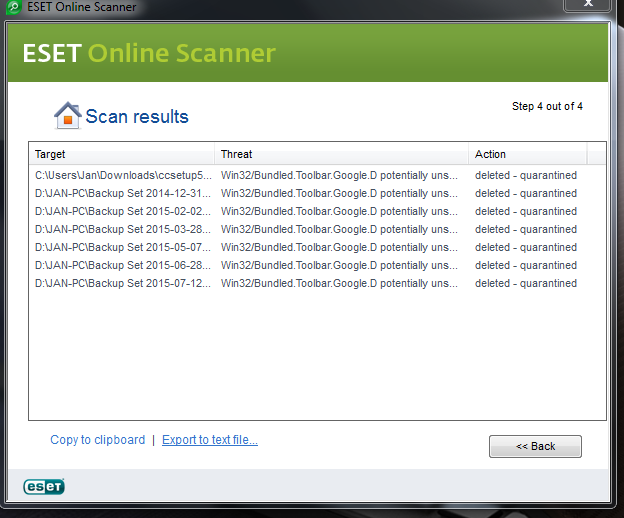Click 'deleted - quarantined' in Backup Set 2015-06-28 row
This screenshot has height=518, width=624.
tap(526, 265)
